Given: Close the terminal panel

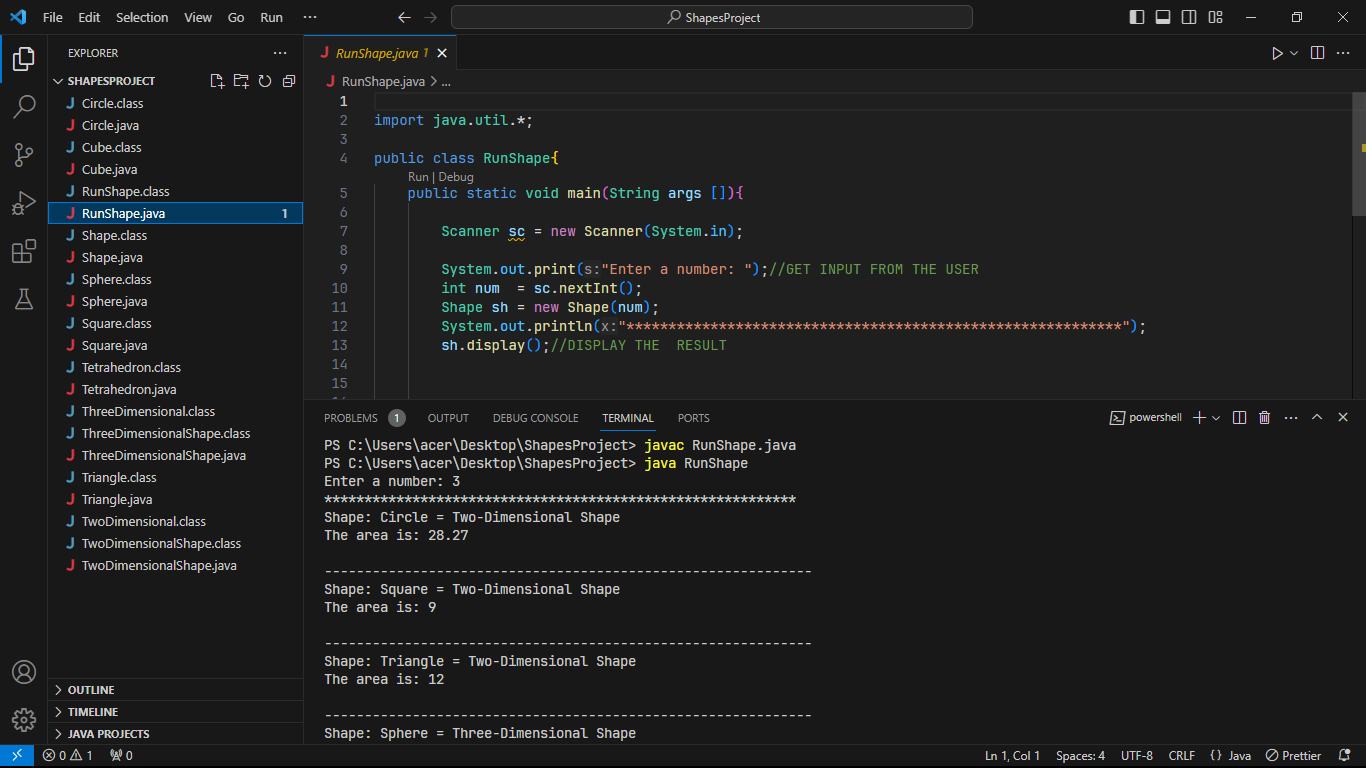Looking at the screenshot, I should point(1343,418).
